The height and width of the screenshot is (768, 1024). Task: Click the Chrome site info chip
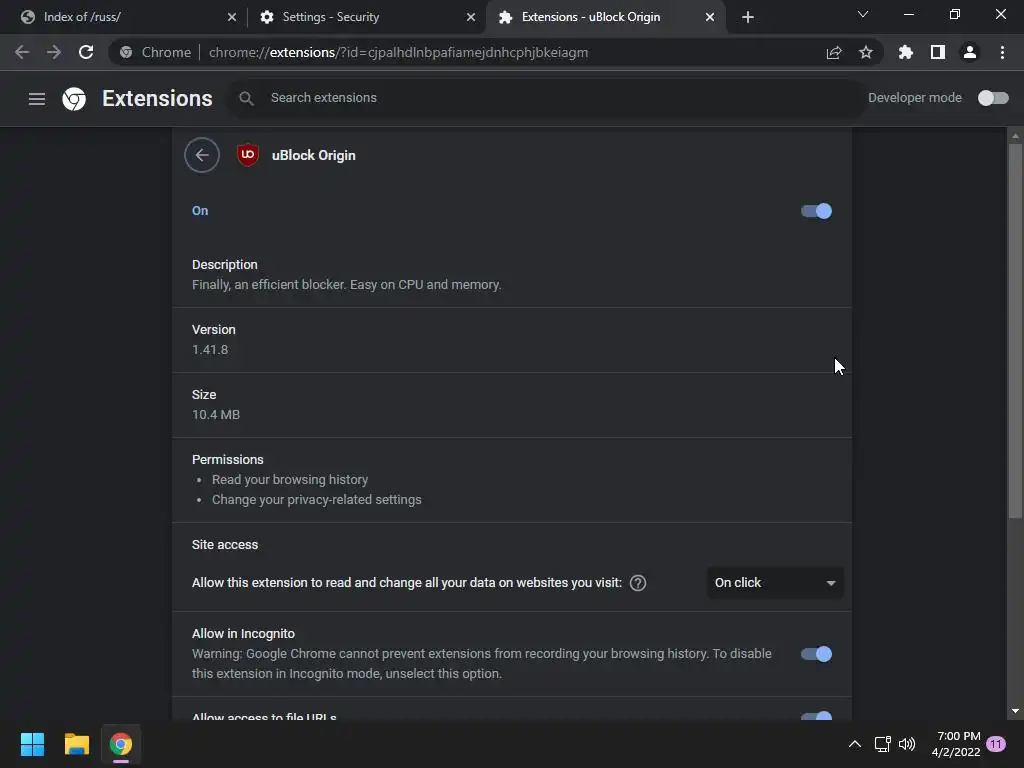pyautogui.click(x=155, y=52)
